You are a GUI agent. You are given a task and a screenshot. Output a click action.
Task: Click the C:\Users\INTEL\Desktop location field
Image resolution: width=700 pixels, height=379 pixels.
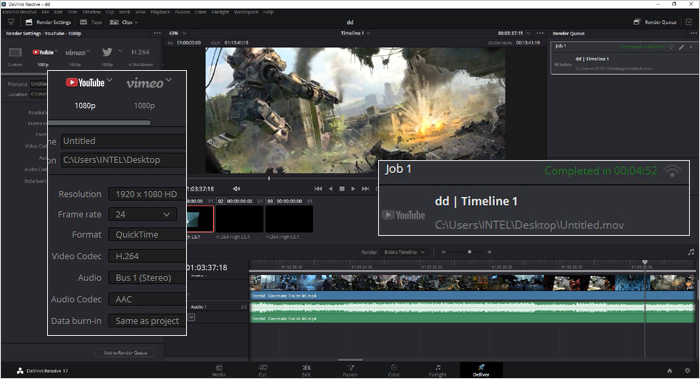coord(123,160)
